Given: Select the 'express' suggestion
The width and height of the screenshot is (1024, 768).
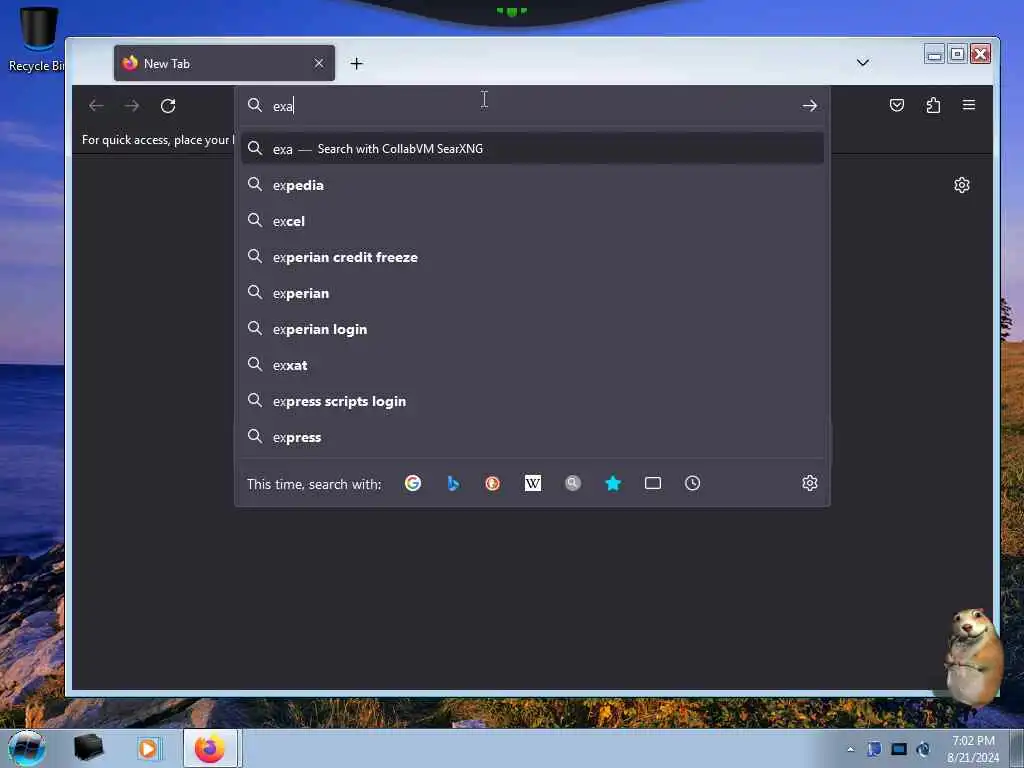Looking at the screenshot, I should coord(532,438).
